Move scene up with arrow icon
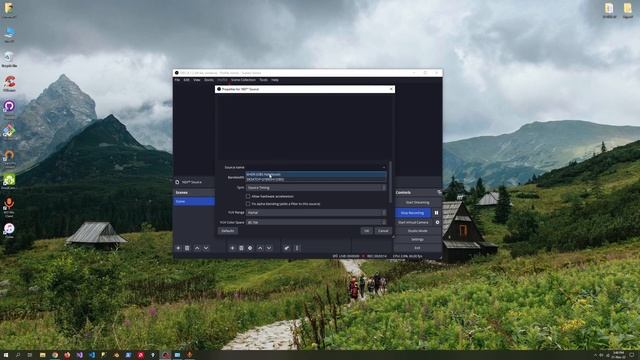The height and width of the screenshot is (360, 640). 197,248
